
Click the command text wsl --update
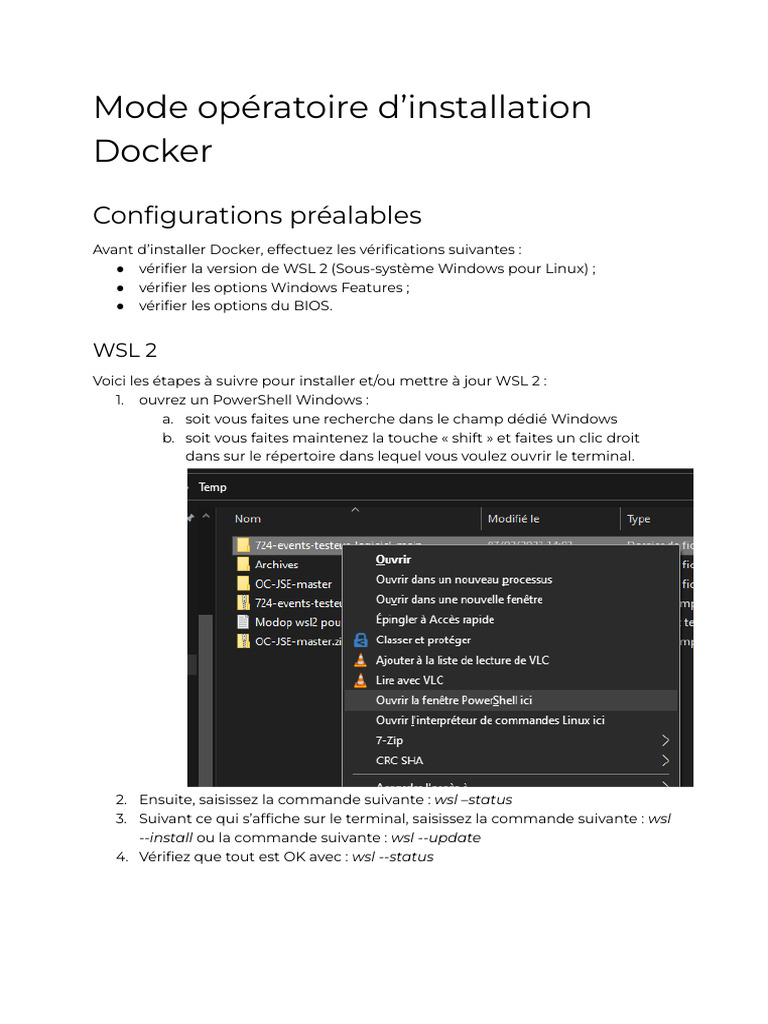(436, 838)
